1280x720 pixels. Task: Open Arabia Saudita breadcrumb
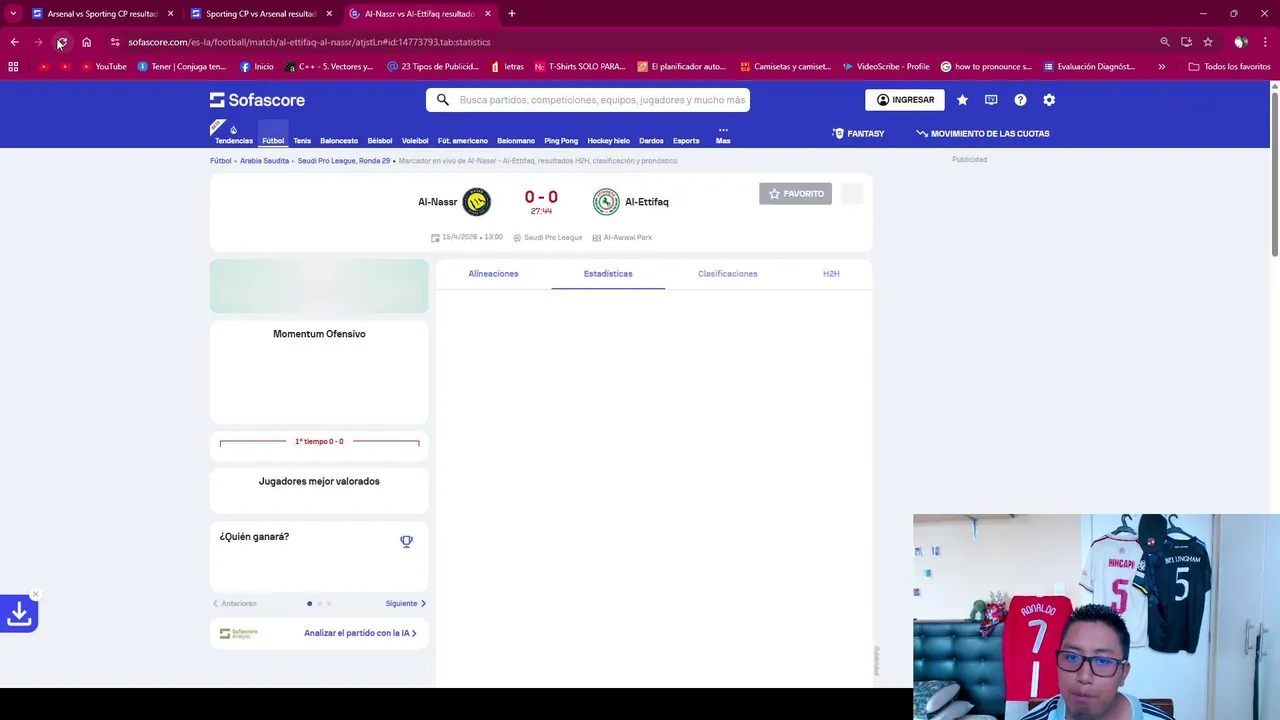(264, 161)
